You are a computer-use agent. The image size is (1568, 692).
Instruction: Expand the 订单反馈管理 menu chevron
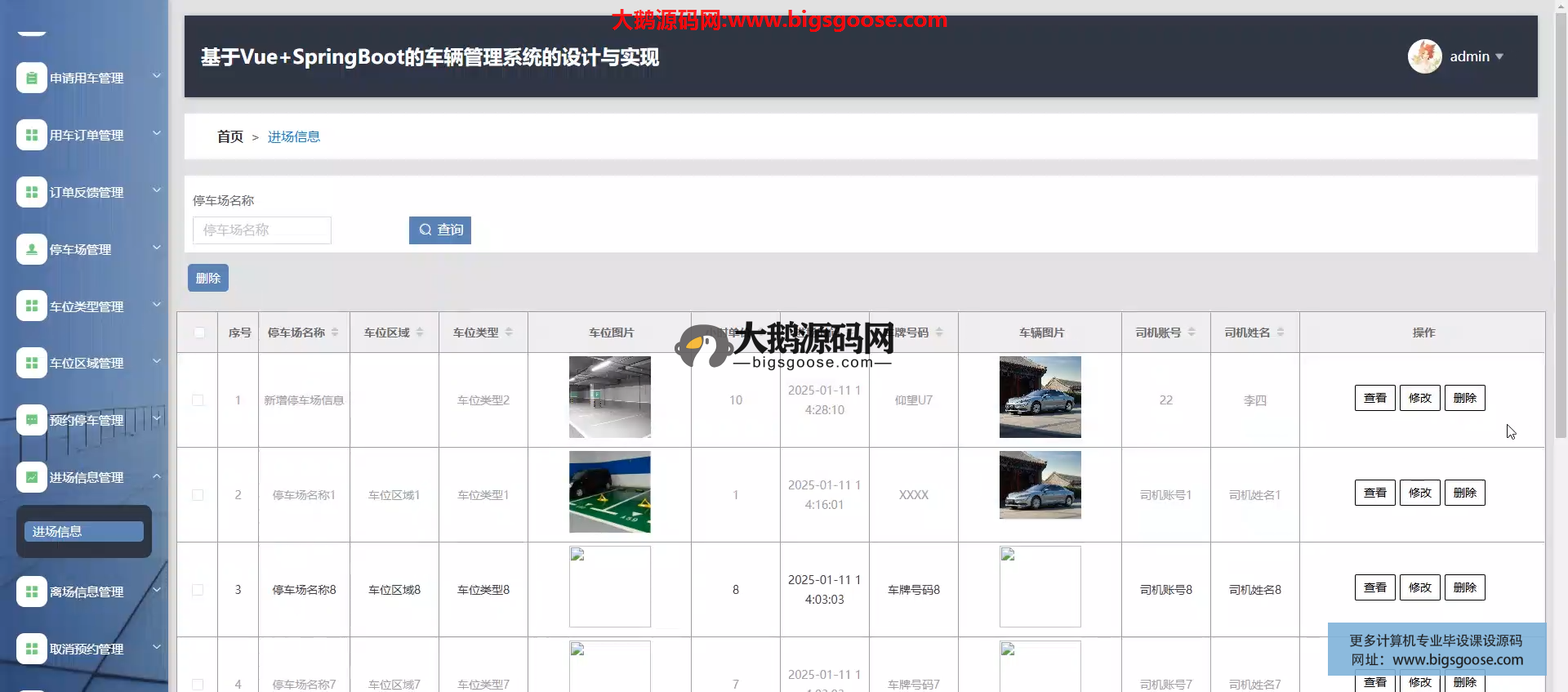[157, 191]
